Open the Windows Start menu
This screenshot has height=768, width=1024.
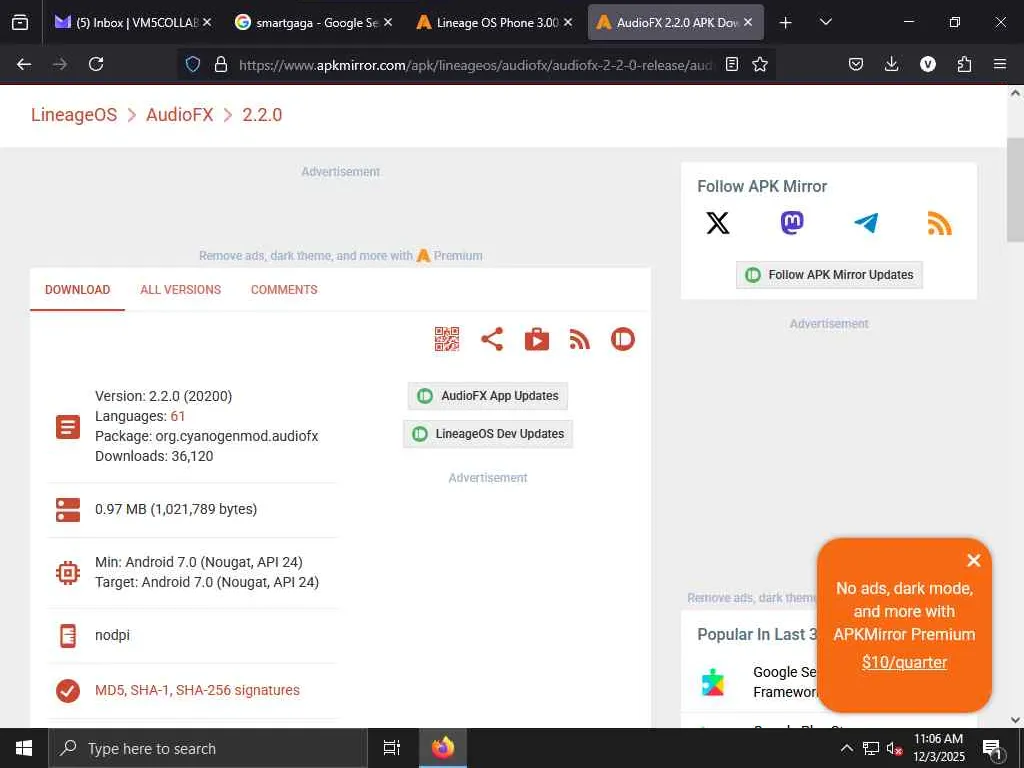[x=24, y=748]
